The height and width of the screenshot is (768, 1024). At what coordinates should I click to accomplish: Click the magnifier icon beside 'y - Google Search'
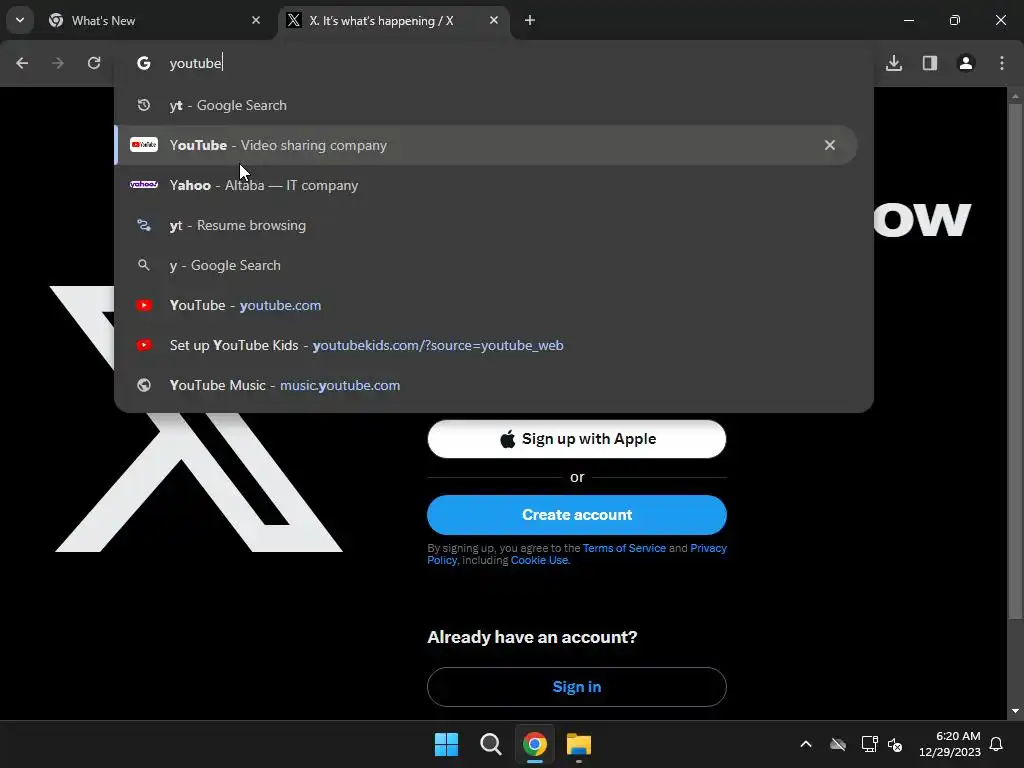point(144,265)
